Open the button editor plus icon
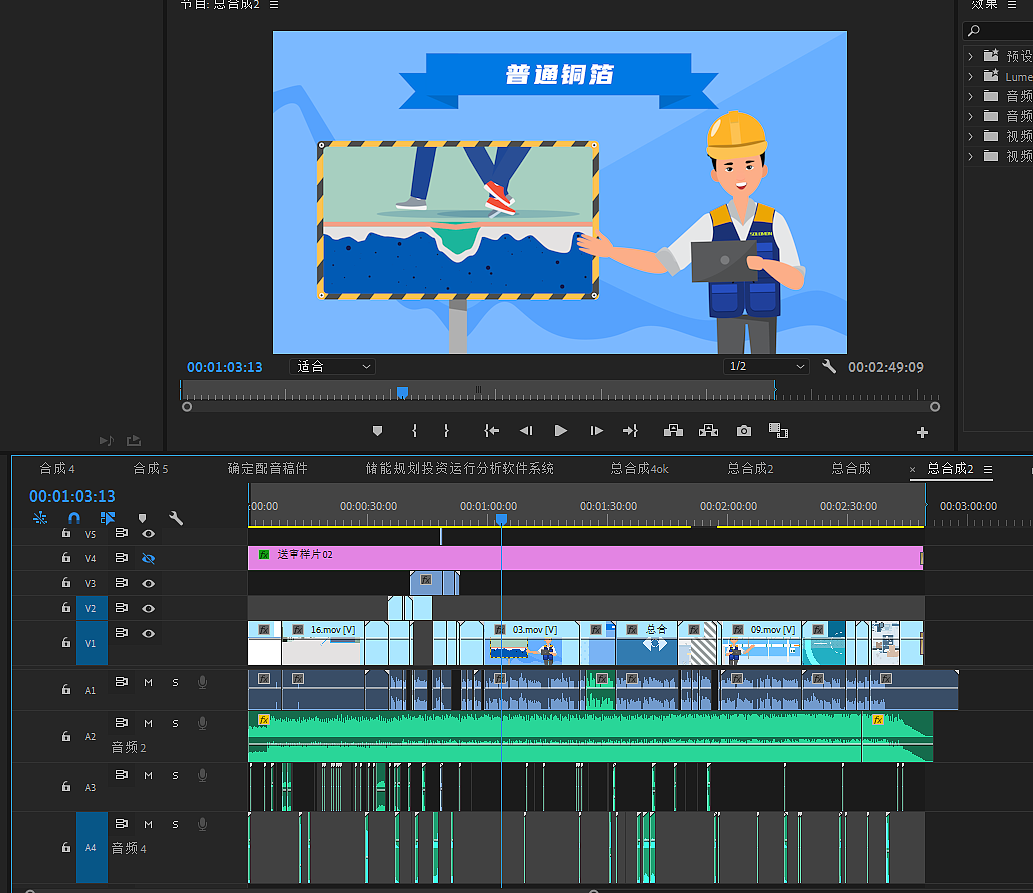The width and height of the screenshot is (1033, 893). point(922,432)
